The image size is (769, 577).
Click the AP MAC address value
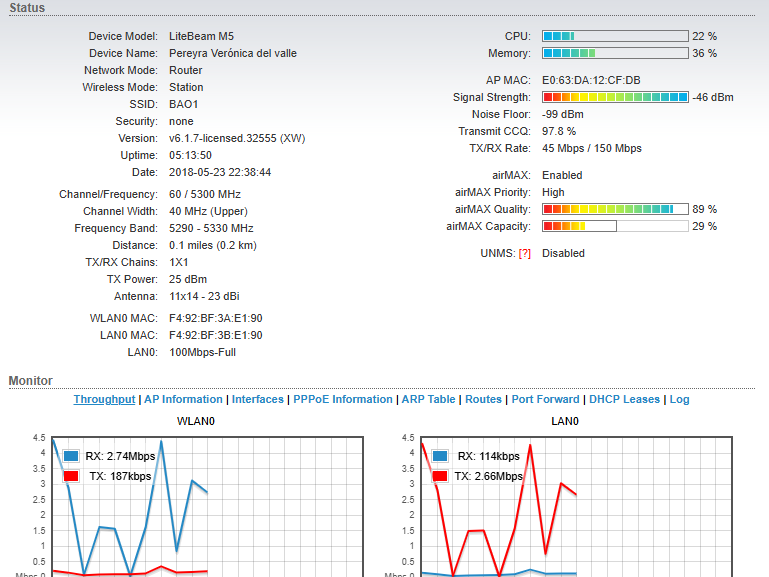pos(591,80)
